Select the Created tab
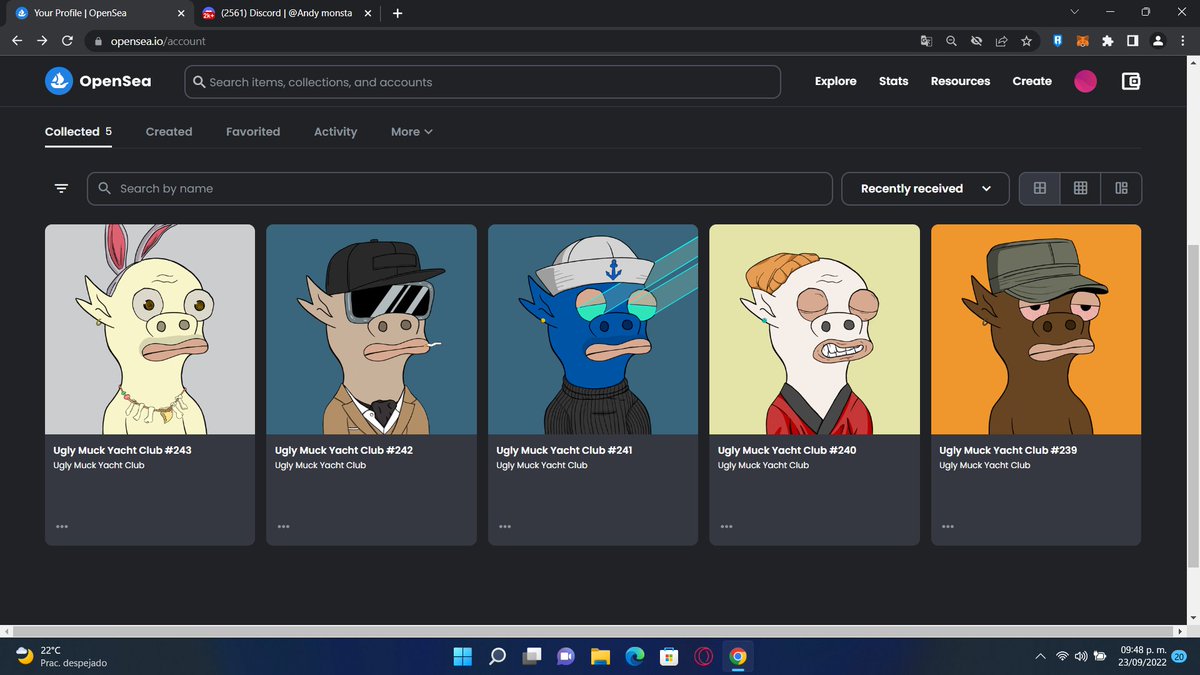This screenshot has height=675, width=1200. (169, 131)
